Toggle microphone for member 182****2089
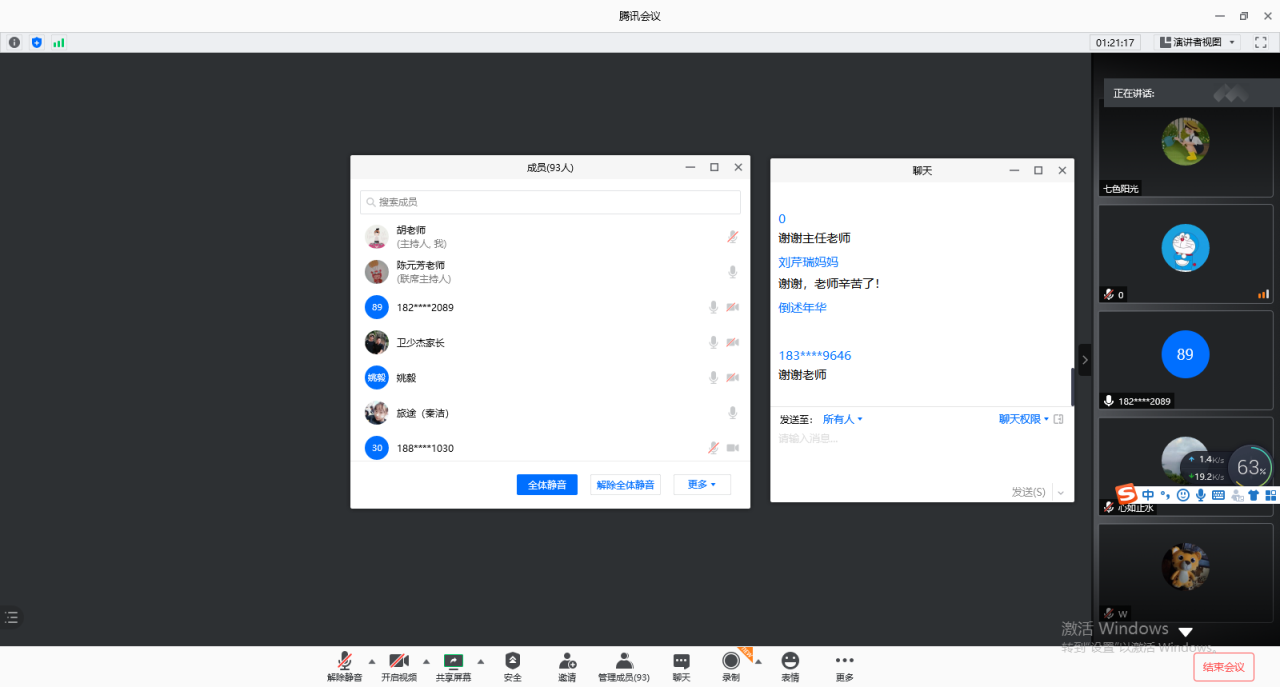The height and width of the screenshot is (687, 1280). (713, 307)
